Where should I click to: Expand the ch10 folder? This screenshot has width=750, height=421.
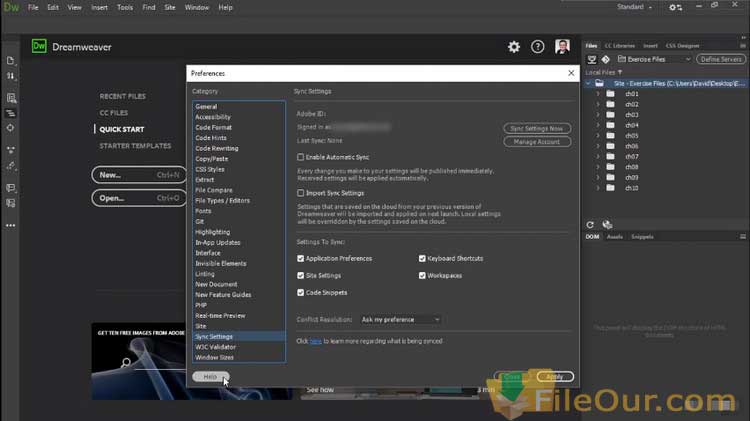(598, 188)
